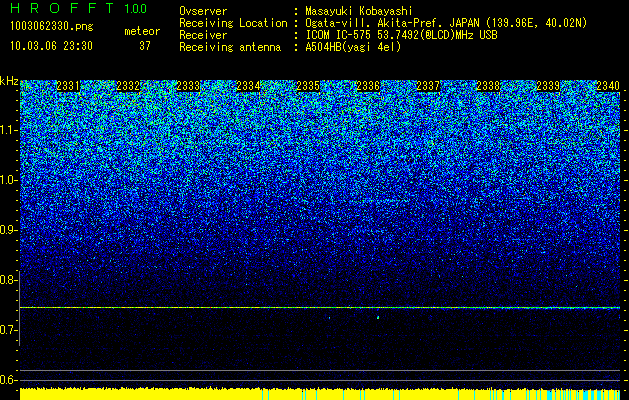629x400 pixels.
Task: Click the 2338 time marker
Action: click(x=488, y=86)
